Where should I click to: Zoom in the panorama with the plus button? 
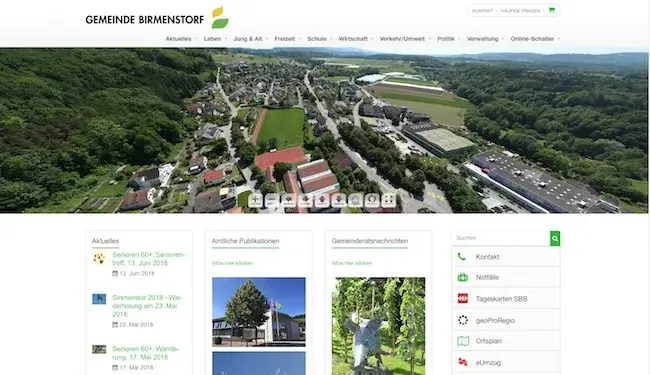tap(255, 200)
